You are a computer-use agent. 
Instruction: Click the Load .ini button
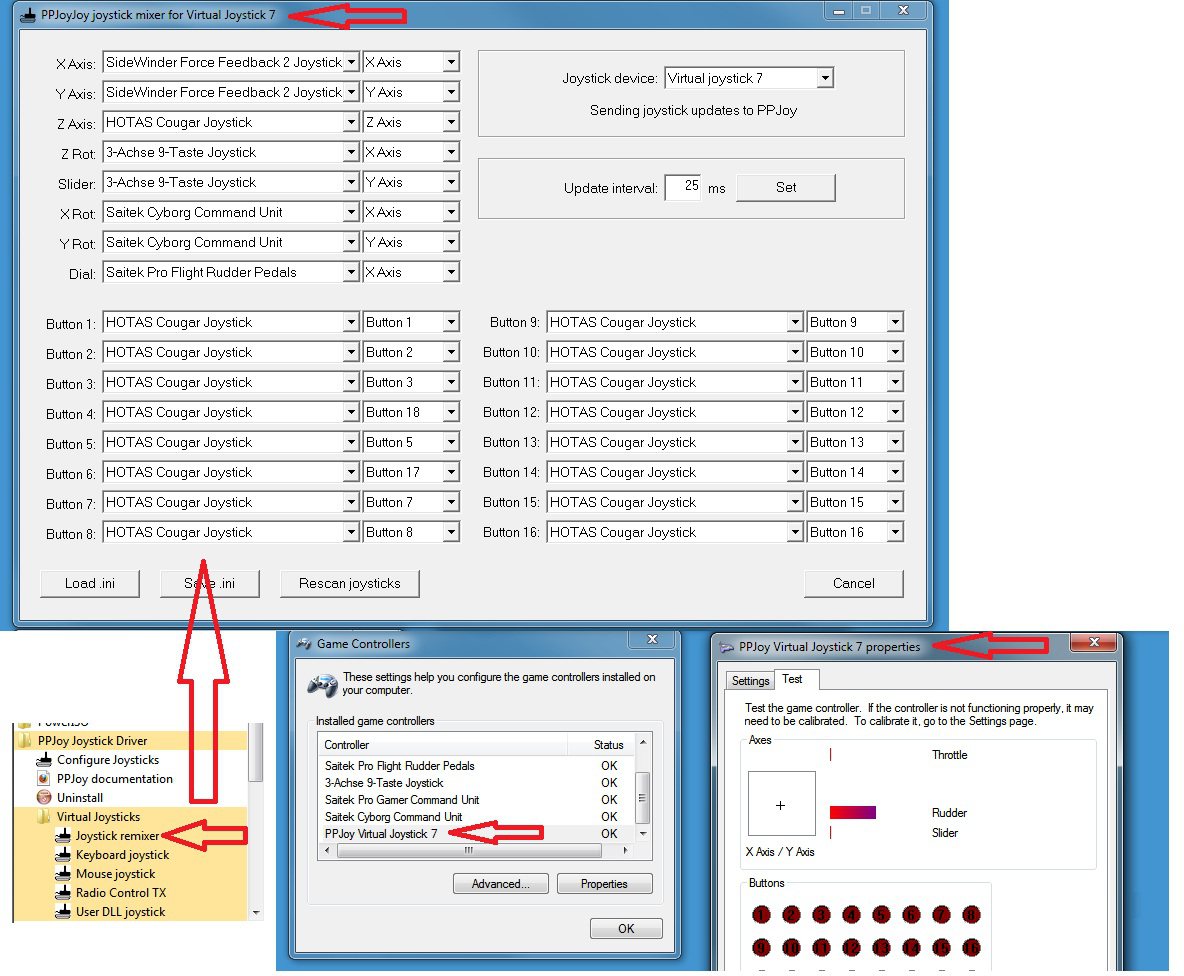[90, 583]
